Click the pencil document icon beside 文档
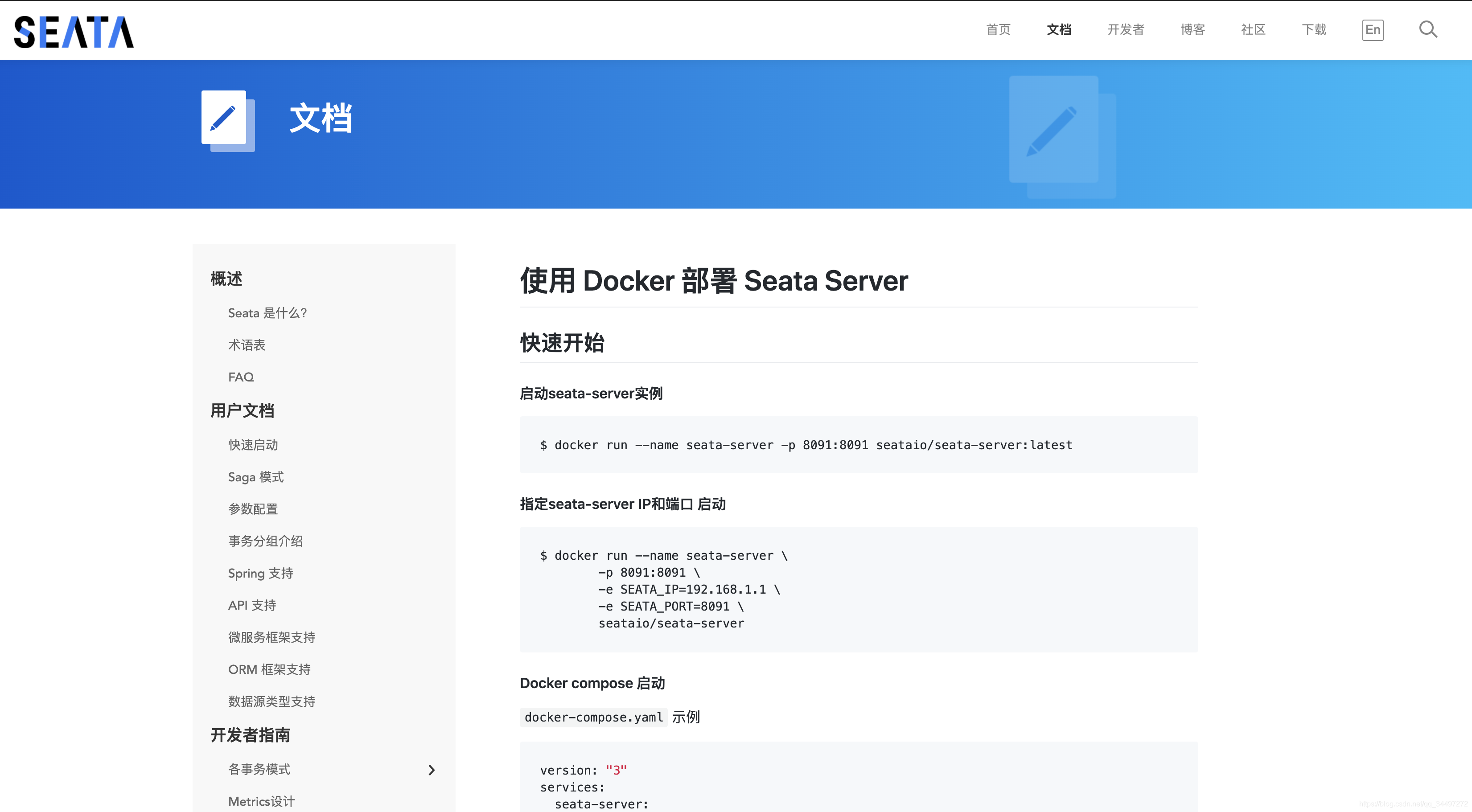Screen dimensions: 1472x812 click(x=226, y=119)
